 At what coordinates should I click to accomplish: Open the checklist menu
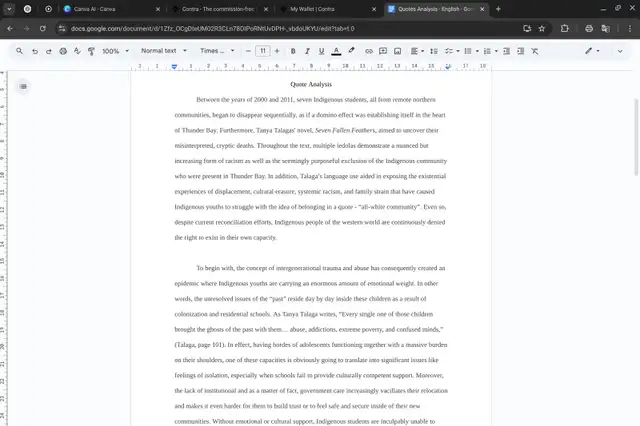452,51
